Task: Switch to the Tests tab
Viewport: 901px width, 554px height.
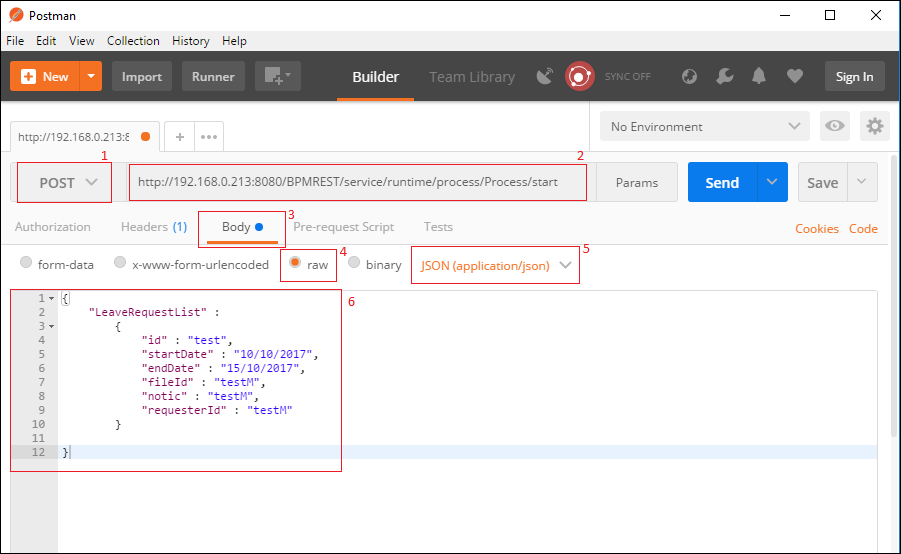Action: [x=438, y=227]
